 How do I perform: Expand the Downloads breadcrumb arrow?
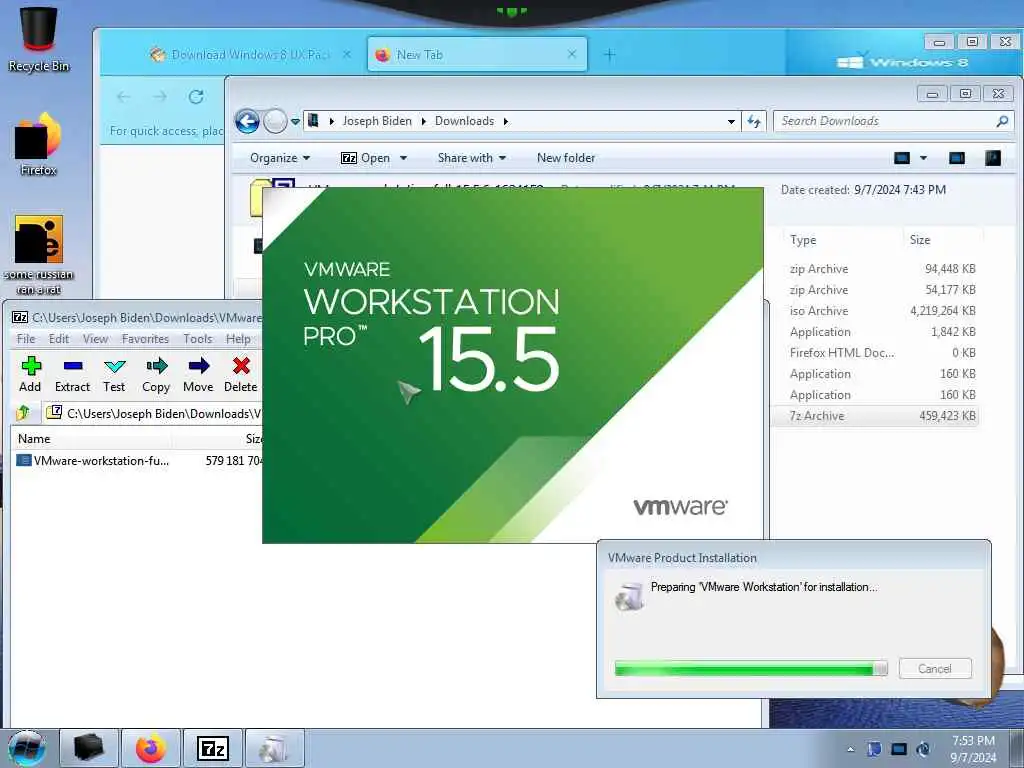505,121
